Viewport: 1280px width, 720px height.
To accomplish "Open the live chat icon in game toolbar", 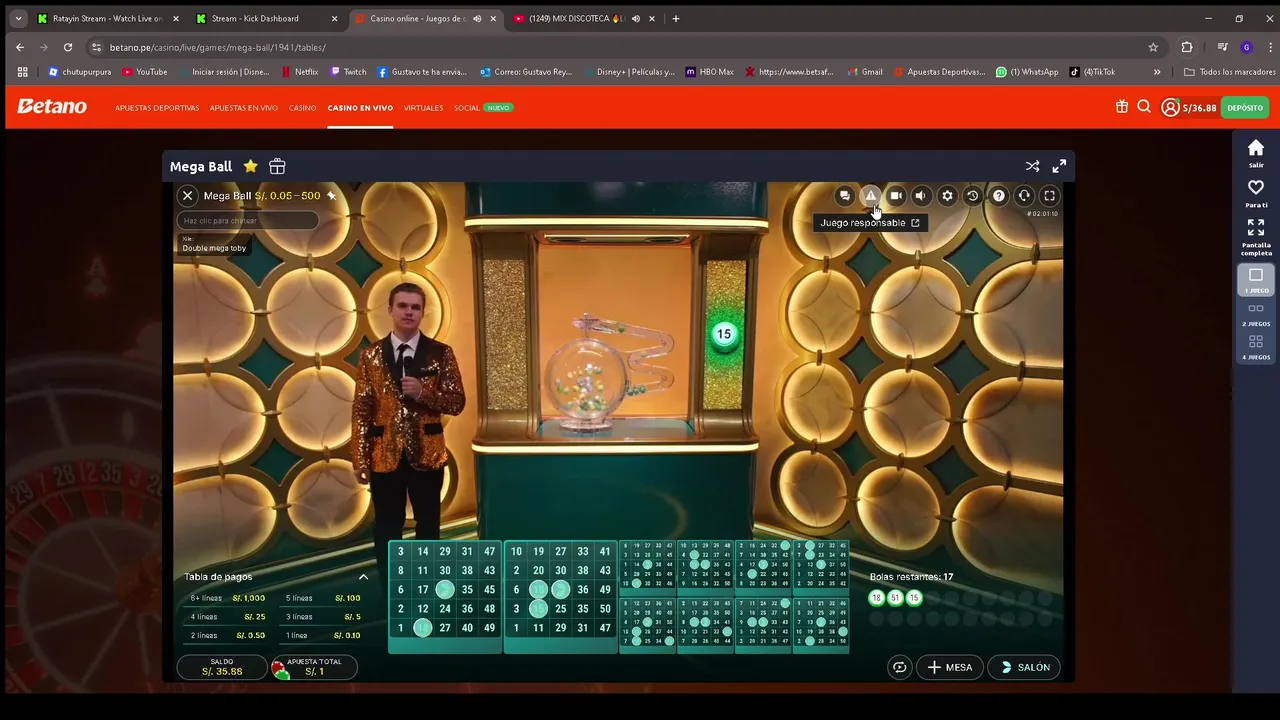I will 845,196.
